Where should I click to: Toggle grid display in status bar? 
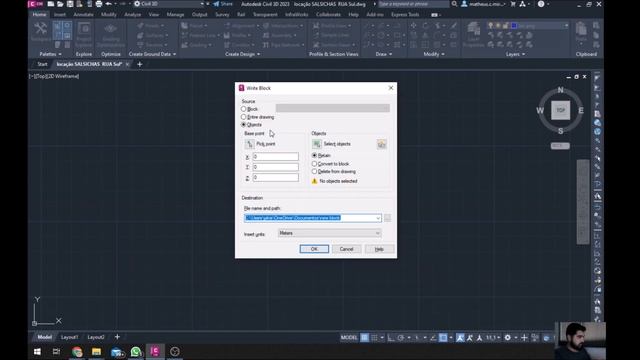364,338
